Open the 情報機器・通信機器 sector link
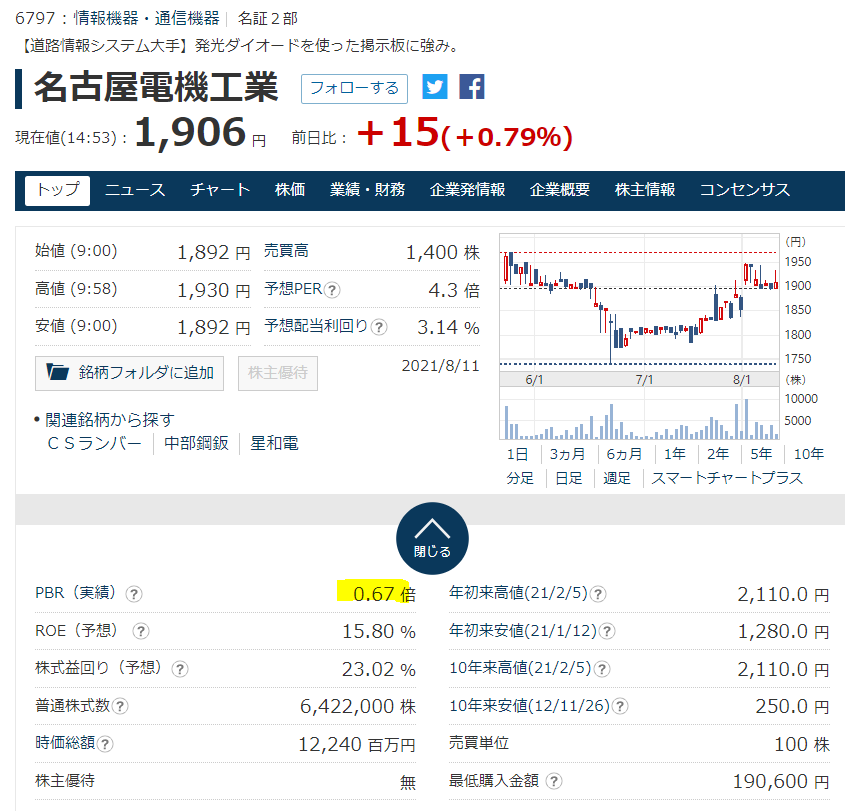This screenshot has width=845, height=811. pos(147,19)
